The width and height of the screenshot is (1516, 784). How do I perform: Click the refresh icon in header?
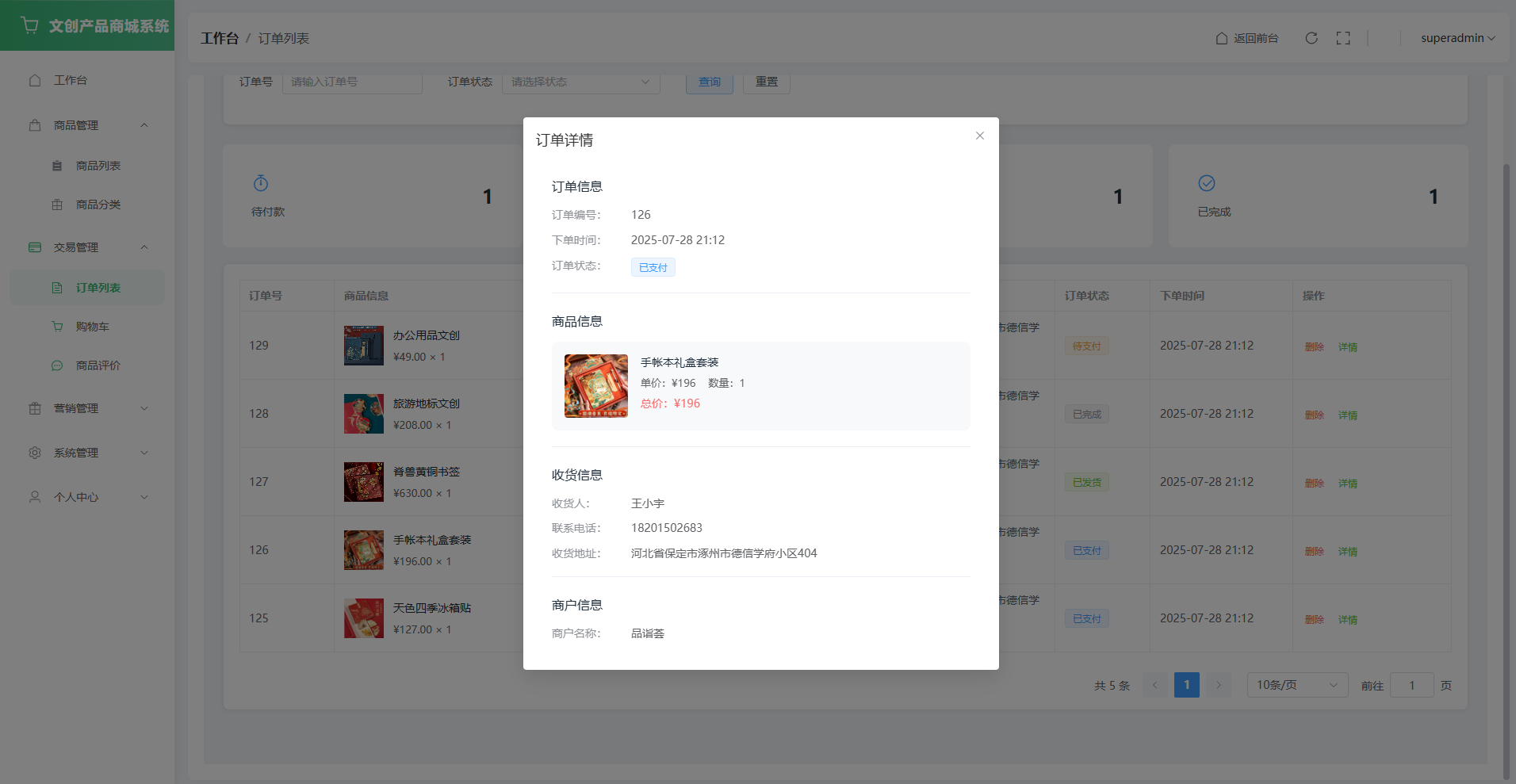click(x=1311, y=38)
